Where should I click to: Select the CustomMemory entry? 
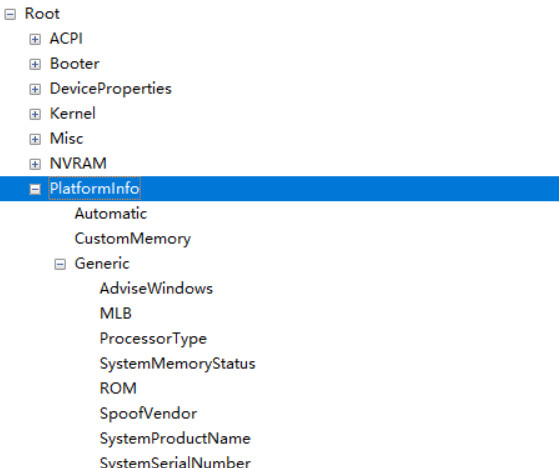coord(133,239)
